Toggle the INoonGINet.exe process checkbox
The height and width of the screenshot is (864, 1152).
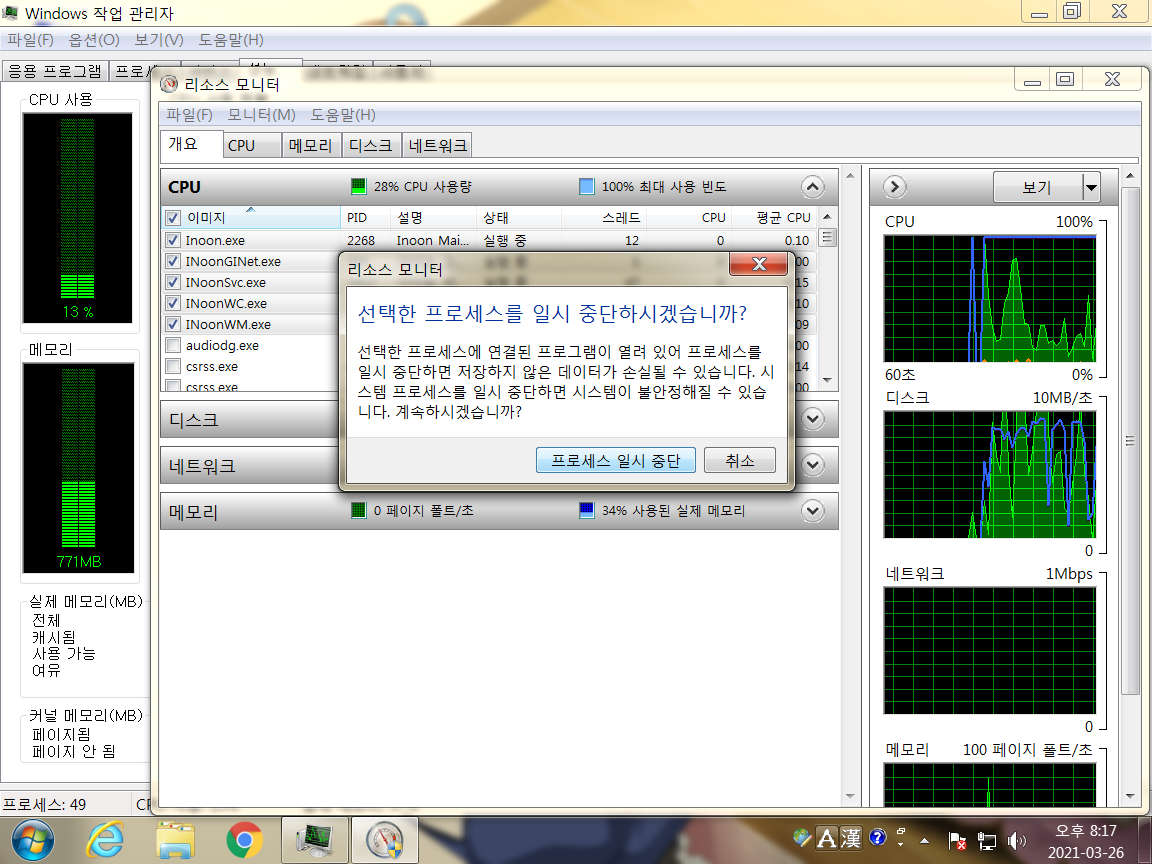pyautogui.click(x=173, y=262)
